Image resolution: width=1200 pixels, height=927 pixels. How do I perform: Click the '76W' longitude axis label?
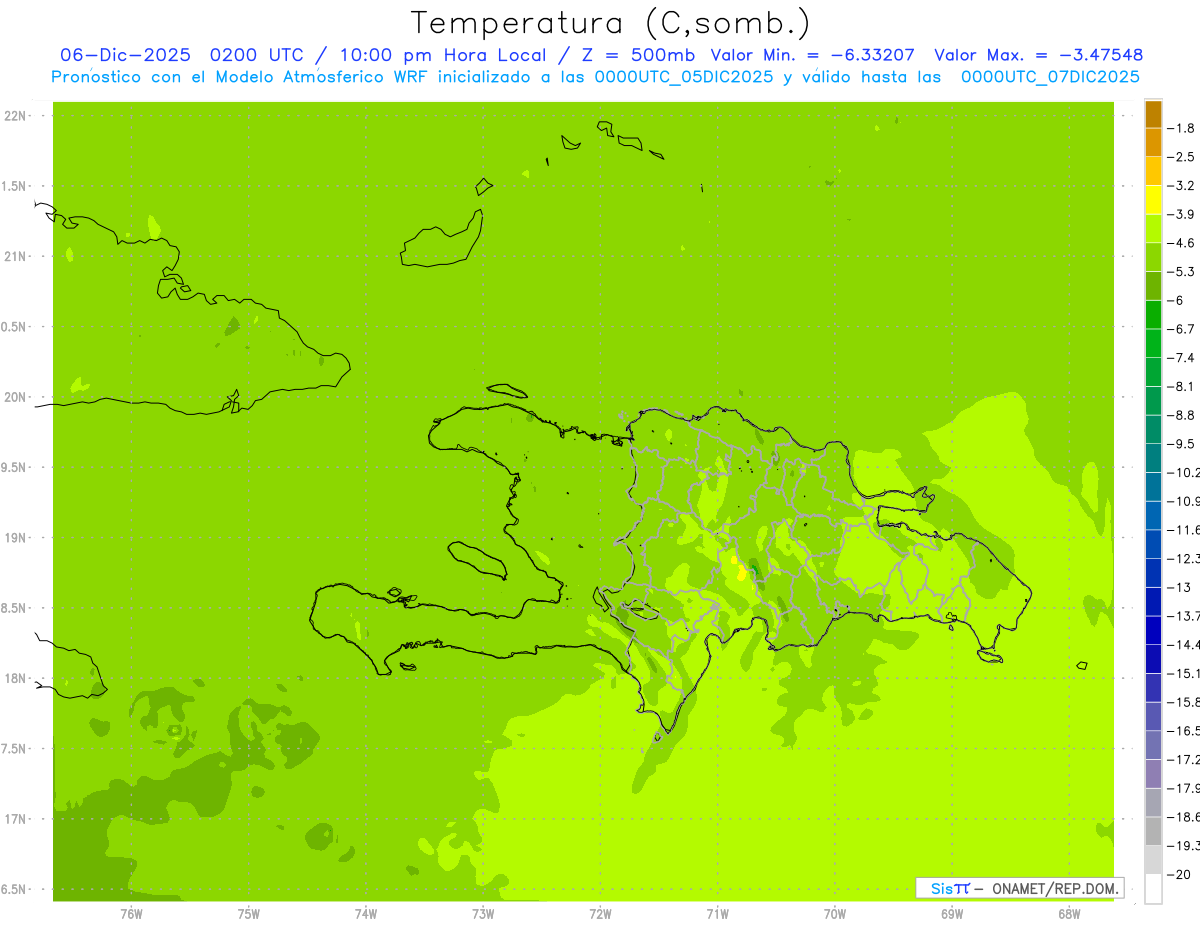click(x=131, y=914)
